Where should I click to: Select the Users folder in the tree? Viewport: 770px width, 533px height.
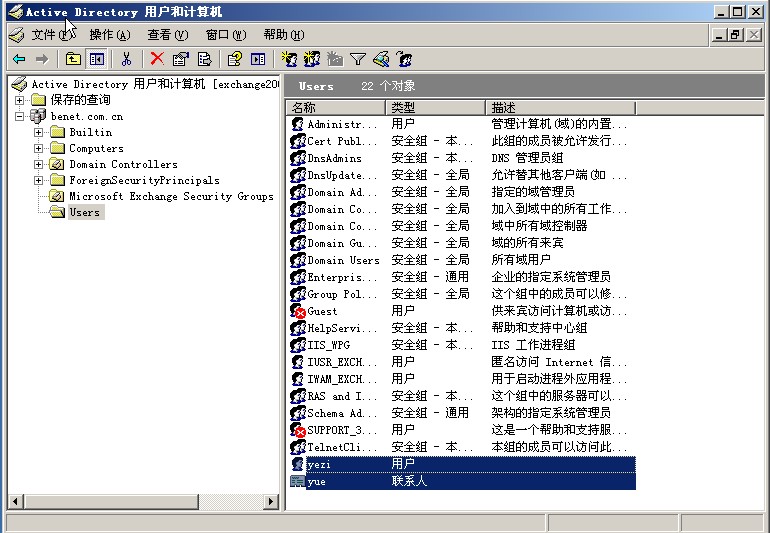(x=84, y=212)
